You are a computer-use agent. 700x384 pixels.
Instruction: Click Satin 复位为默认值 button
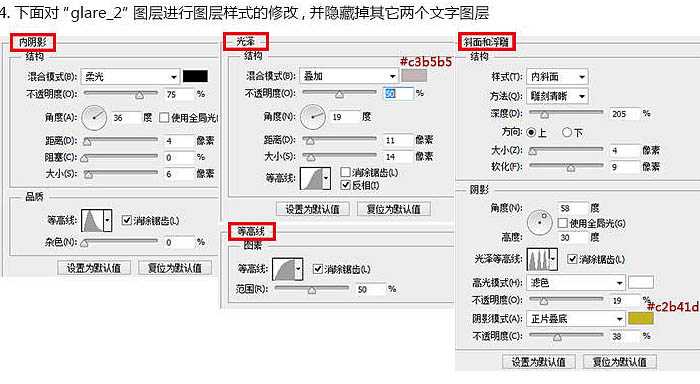coord(393,209)
